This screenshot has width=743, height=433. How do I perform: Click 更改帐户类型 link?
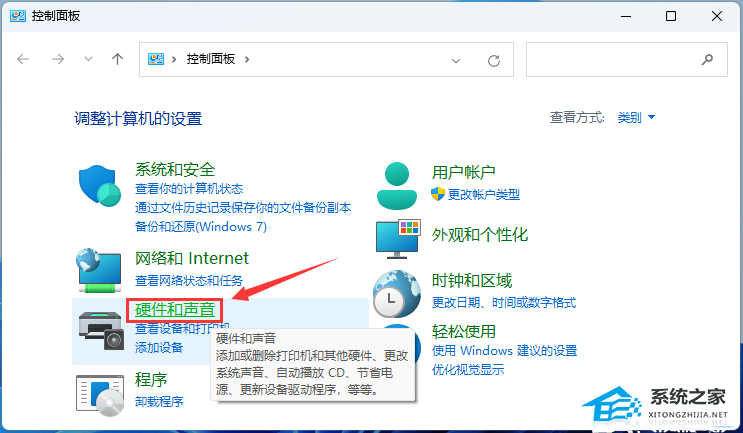pyautogui.click(x=484, y=195)
